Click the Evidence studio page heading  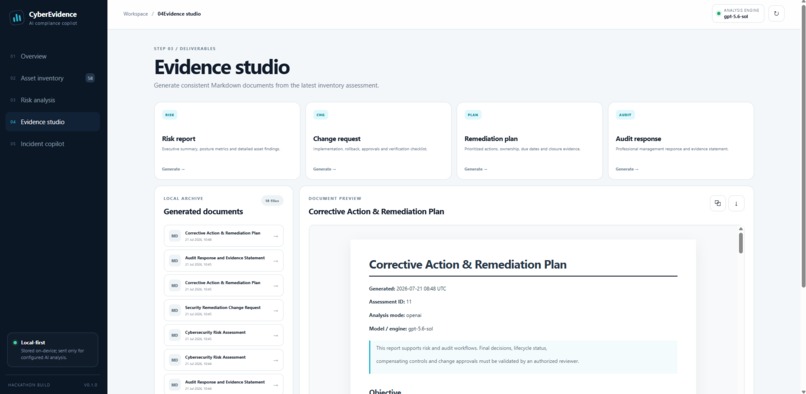coord(222,67)
